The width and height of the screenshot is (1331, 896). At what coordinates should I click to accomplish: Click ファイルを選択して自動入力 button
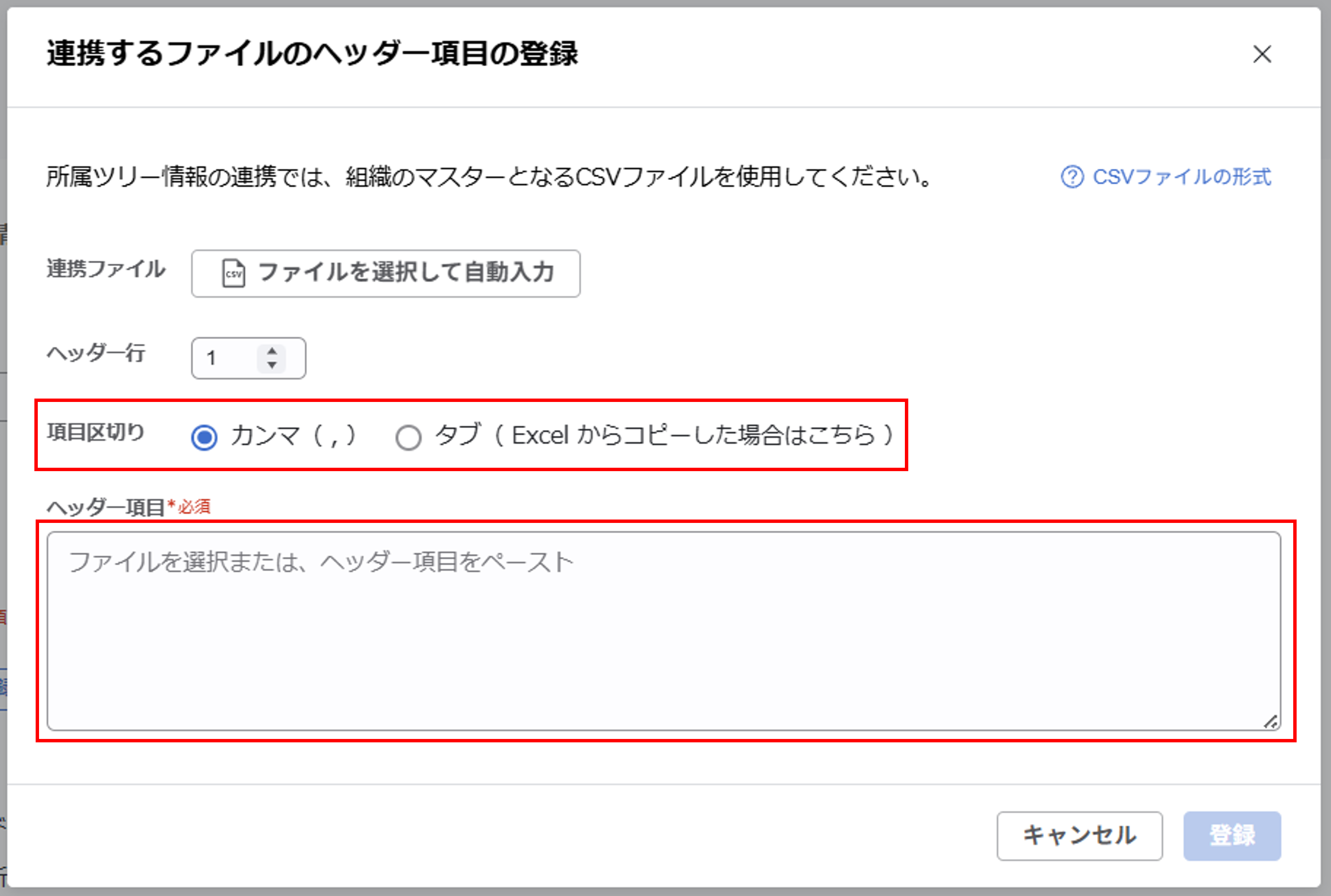[385, 273]
